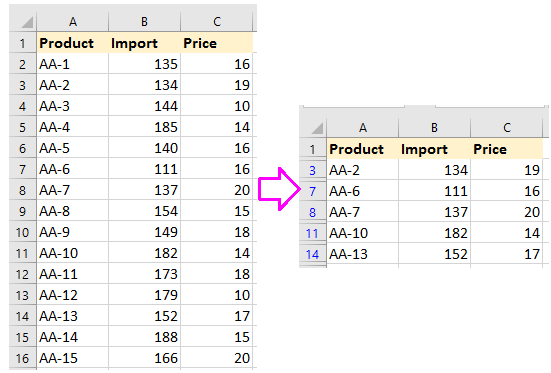551x373 pixels.
Task: Click the Price header cell in right sheet
Action: (506, 149)
